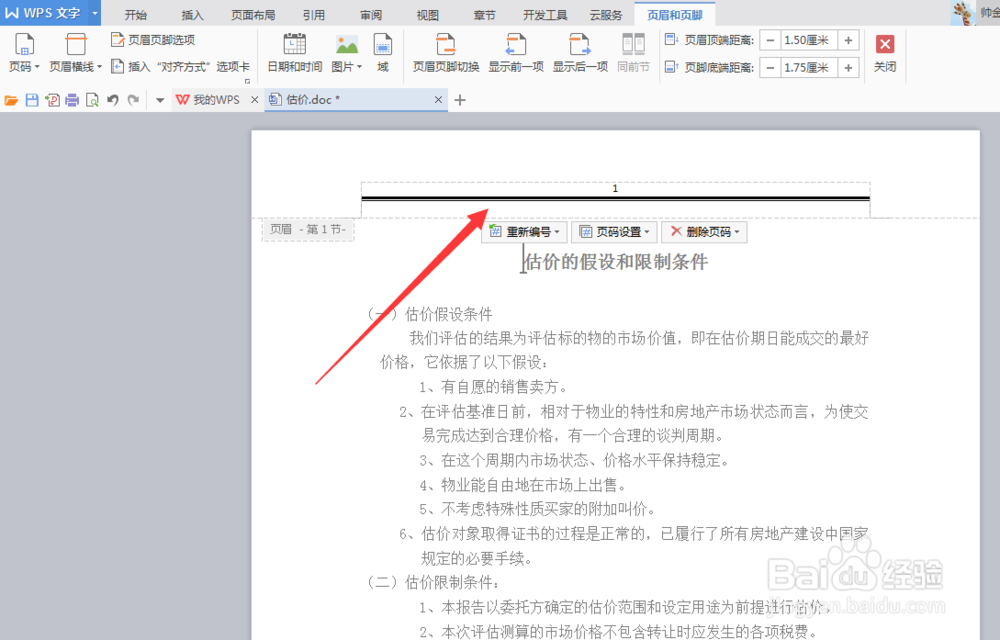Insert alignment tab via 插入对齐方式选项卡
Viewport: 1000px width, 640px height.
point(180,66)
